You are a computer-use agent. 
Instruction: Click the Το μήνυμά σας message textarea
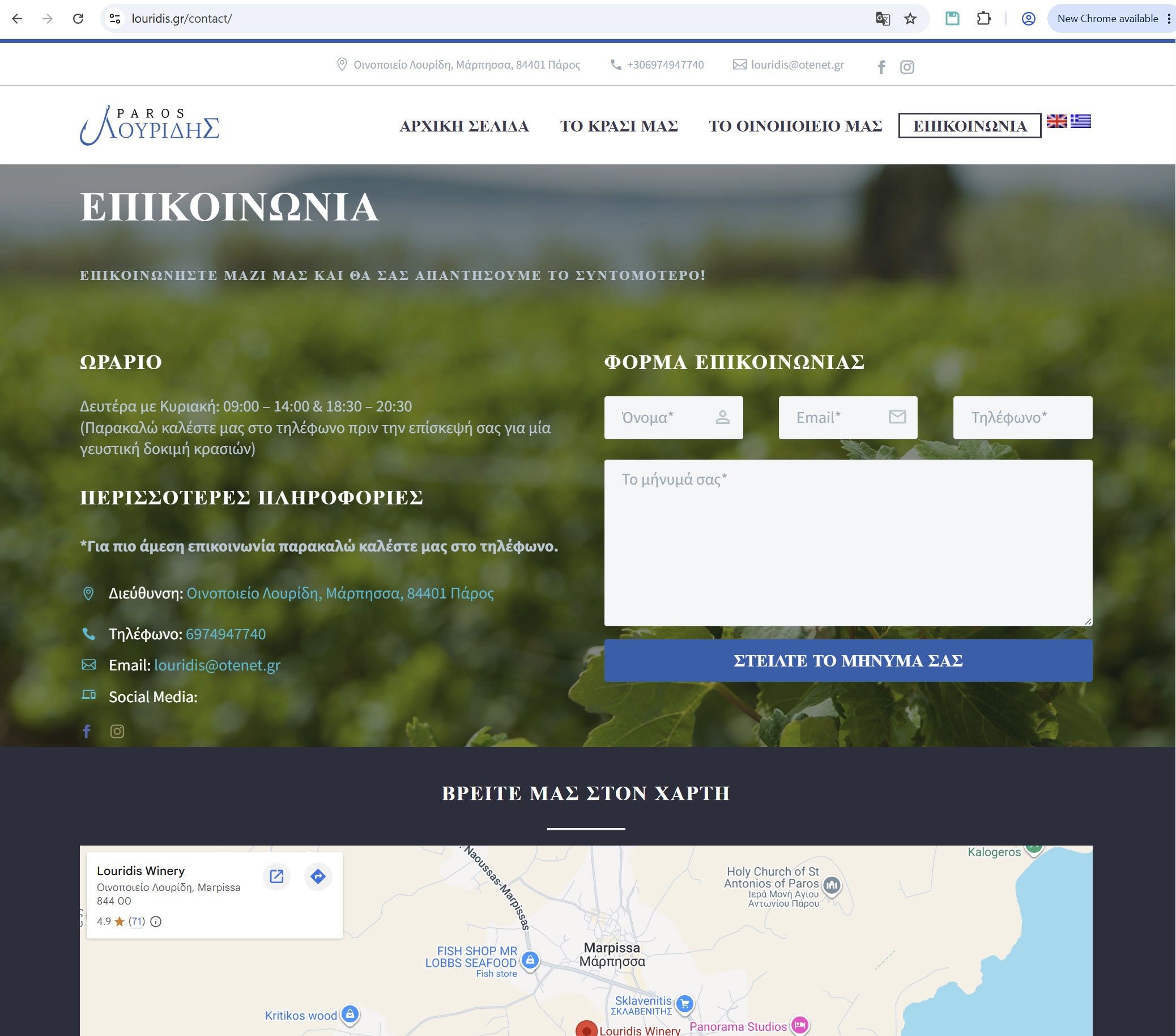847,542
